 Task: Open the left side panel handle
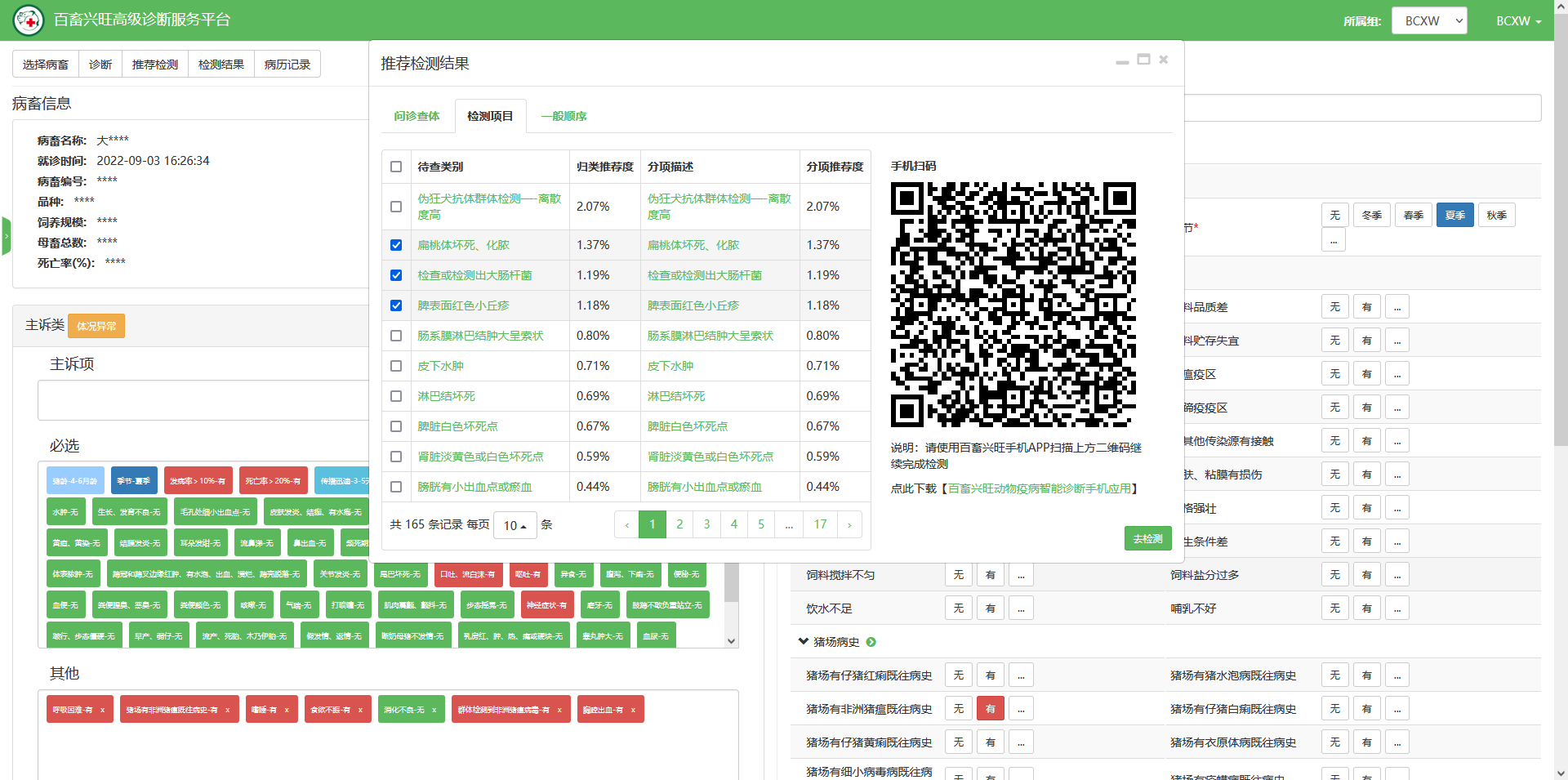(x=6, y=236)
